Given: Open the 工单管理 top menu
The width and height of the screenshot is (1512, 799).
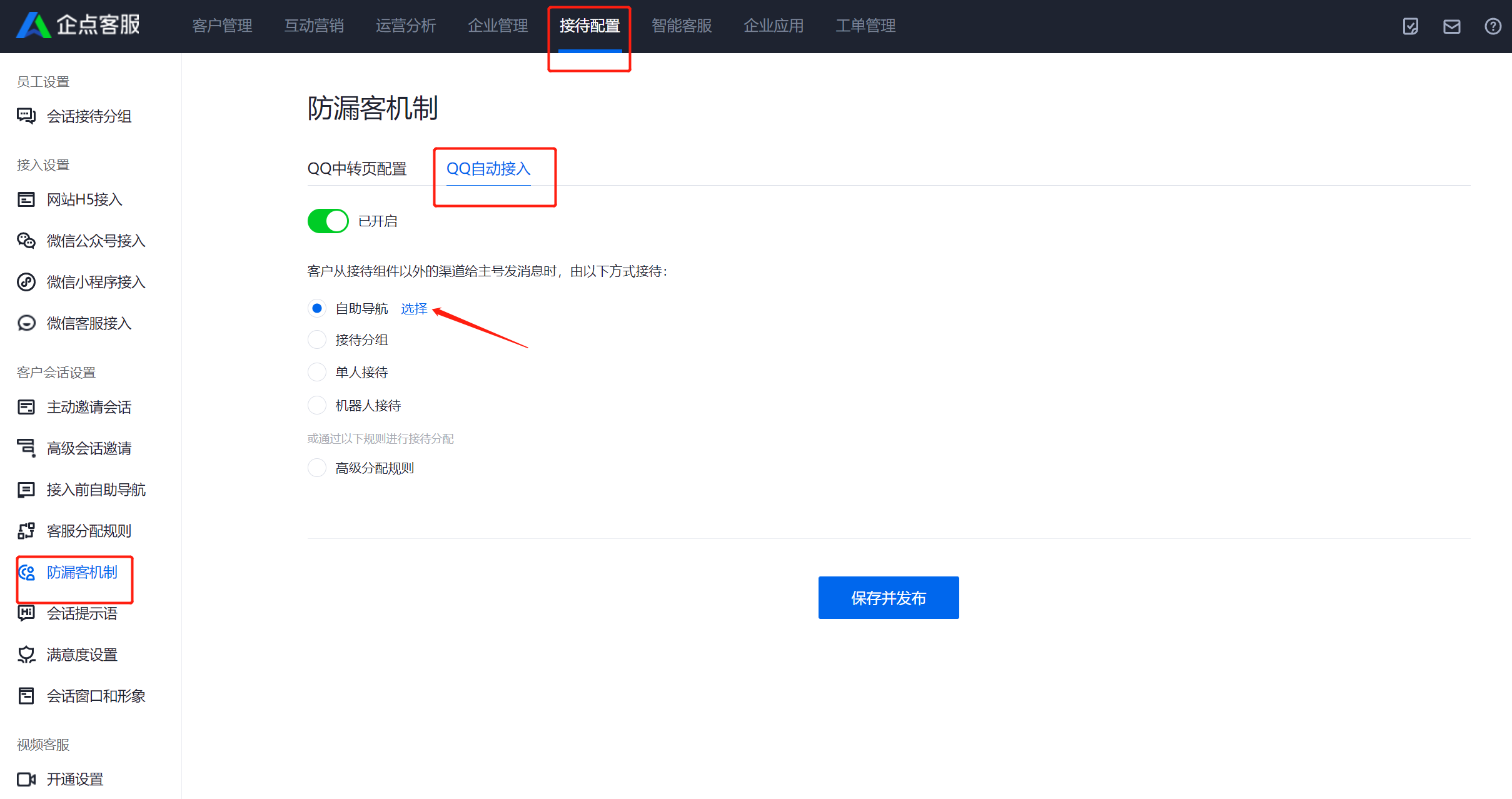Looking at the screenshot, I should click(x=865, y=26).
